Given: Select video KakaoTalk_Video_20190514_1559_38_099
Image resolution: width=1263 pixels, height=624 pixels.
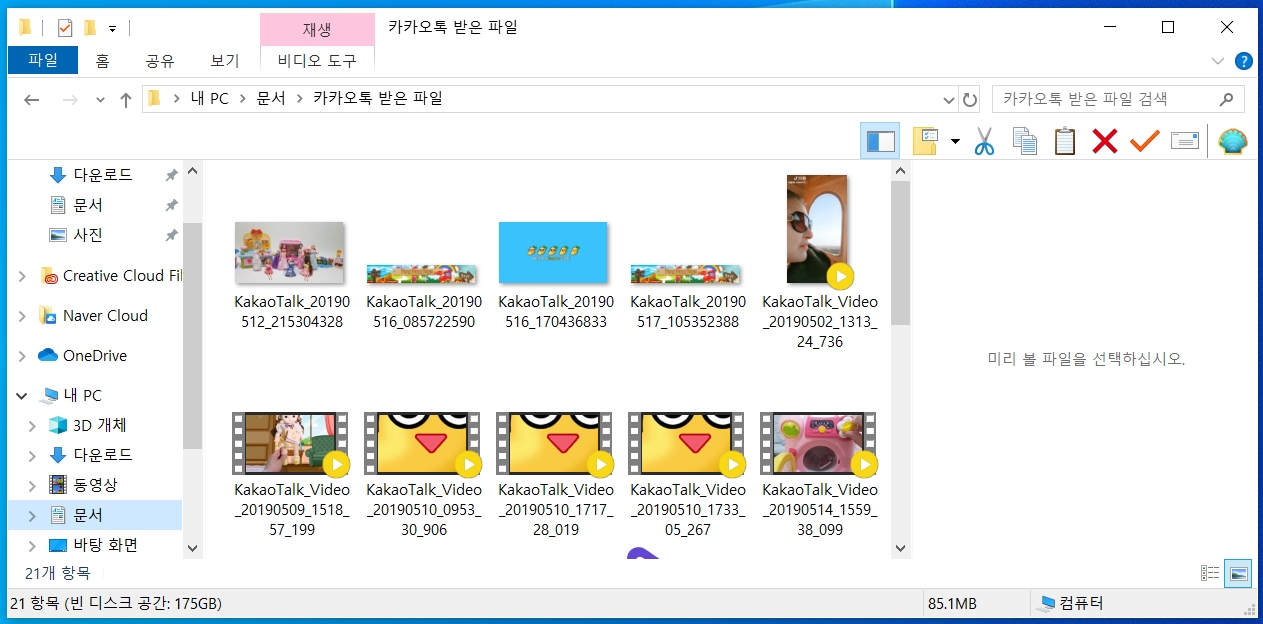Looking at the screenshot, I should (817, 443).
